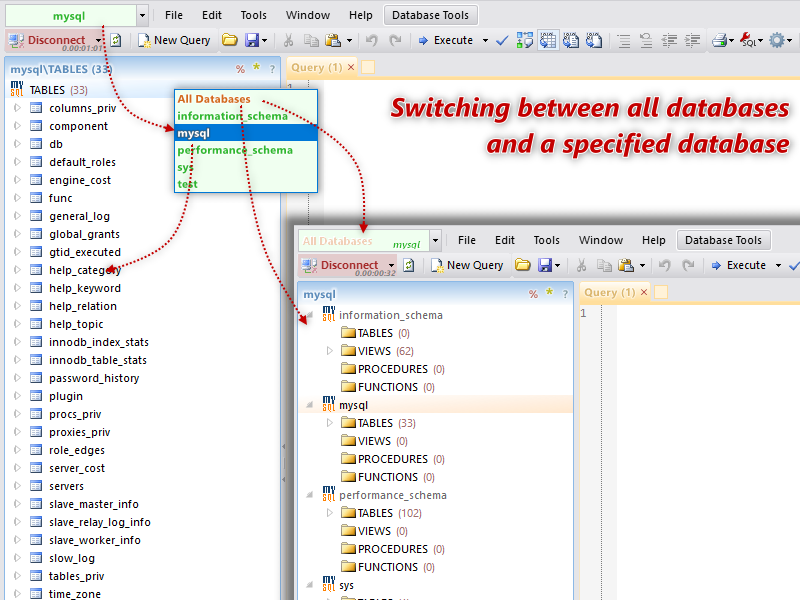The image size is (800, 600).
Task: Open a file with the folder icon in the top toolbar
Action: pos(230,40)
